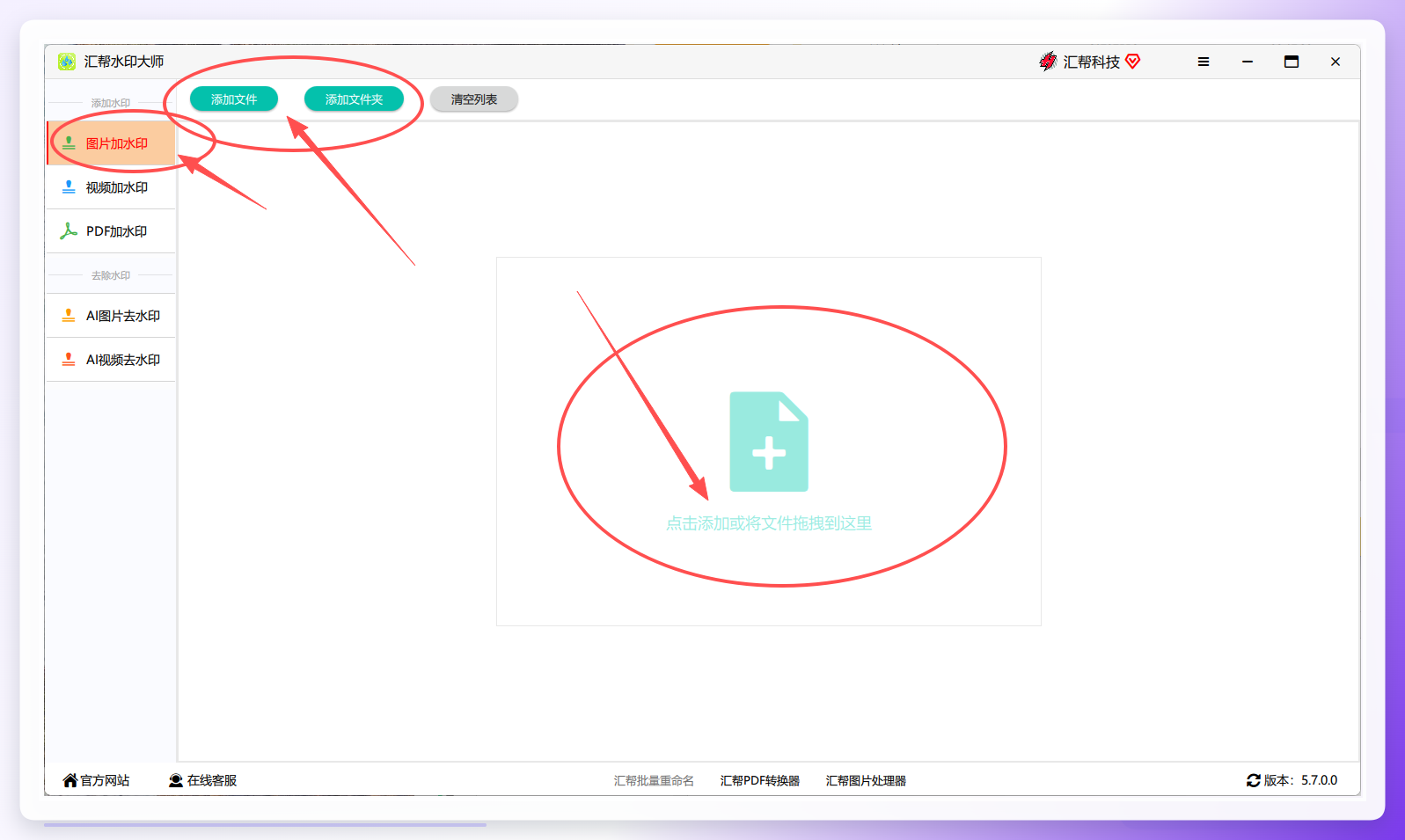Open 汇帮图片处理器 link
Screen dimensions: 1405x840
(x=866, y=781)
